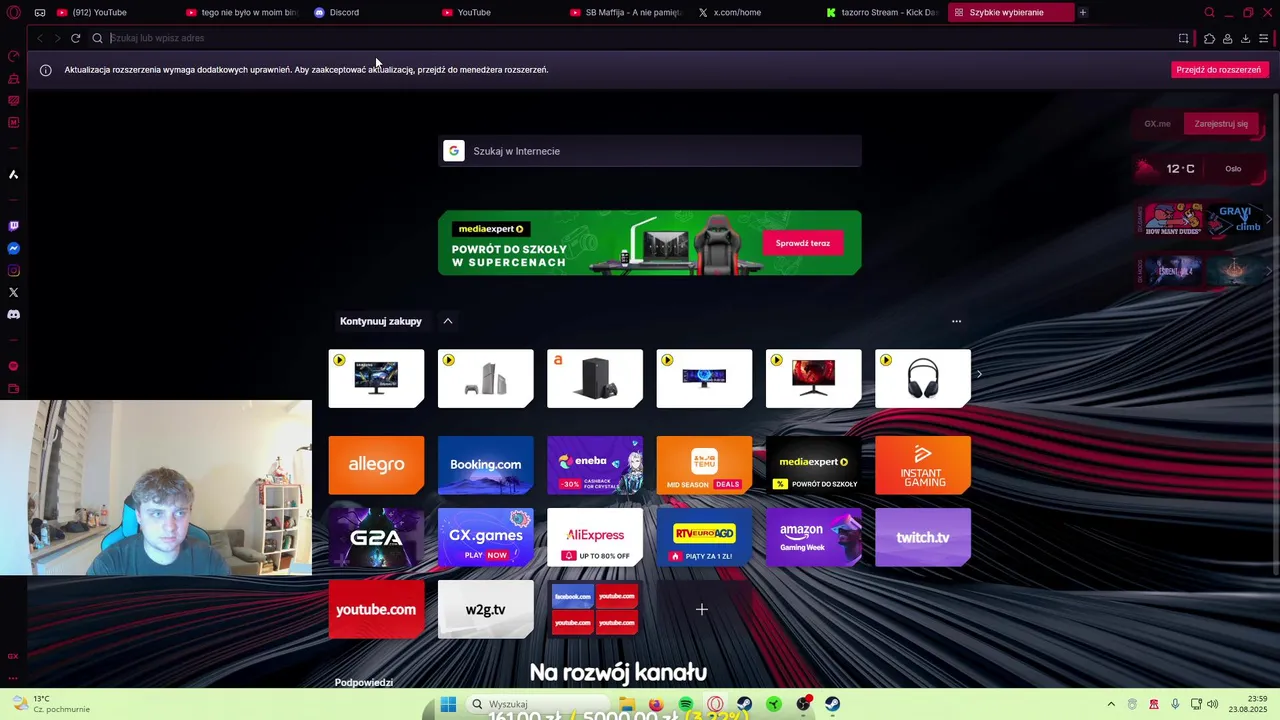The height and width of the screenshot is (720, 1280).
Task: Open GX Control speedometer icon in sidebar
Action: pos(14,56)
